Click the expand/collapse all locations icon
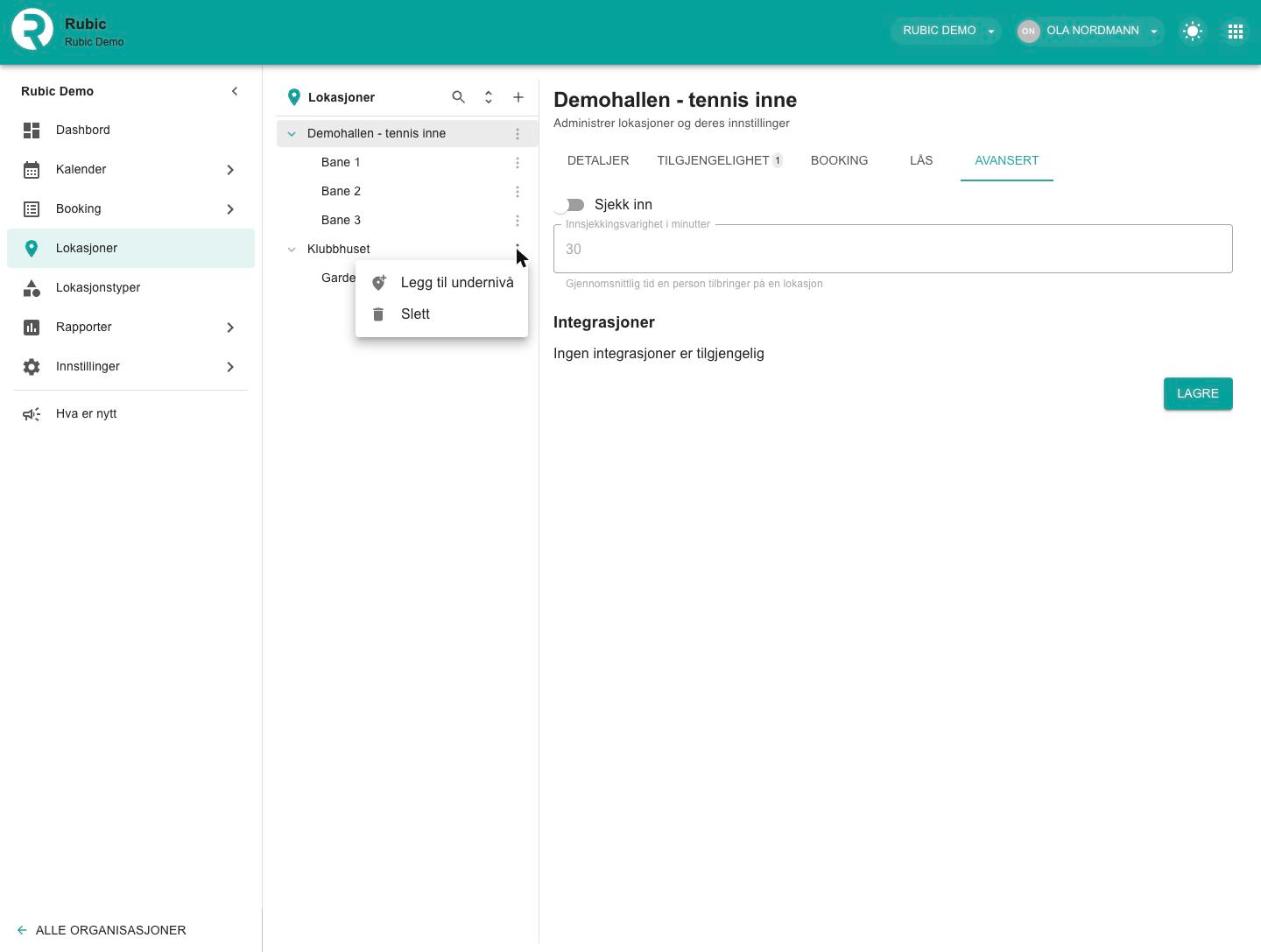Viewport: 1261px width, 952px height. tap(488, 97)
